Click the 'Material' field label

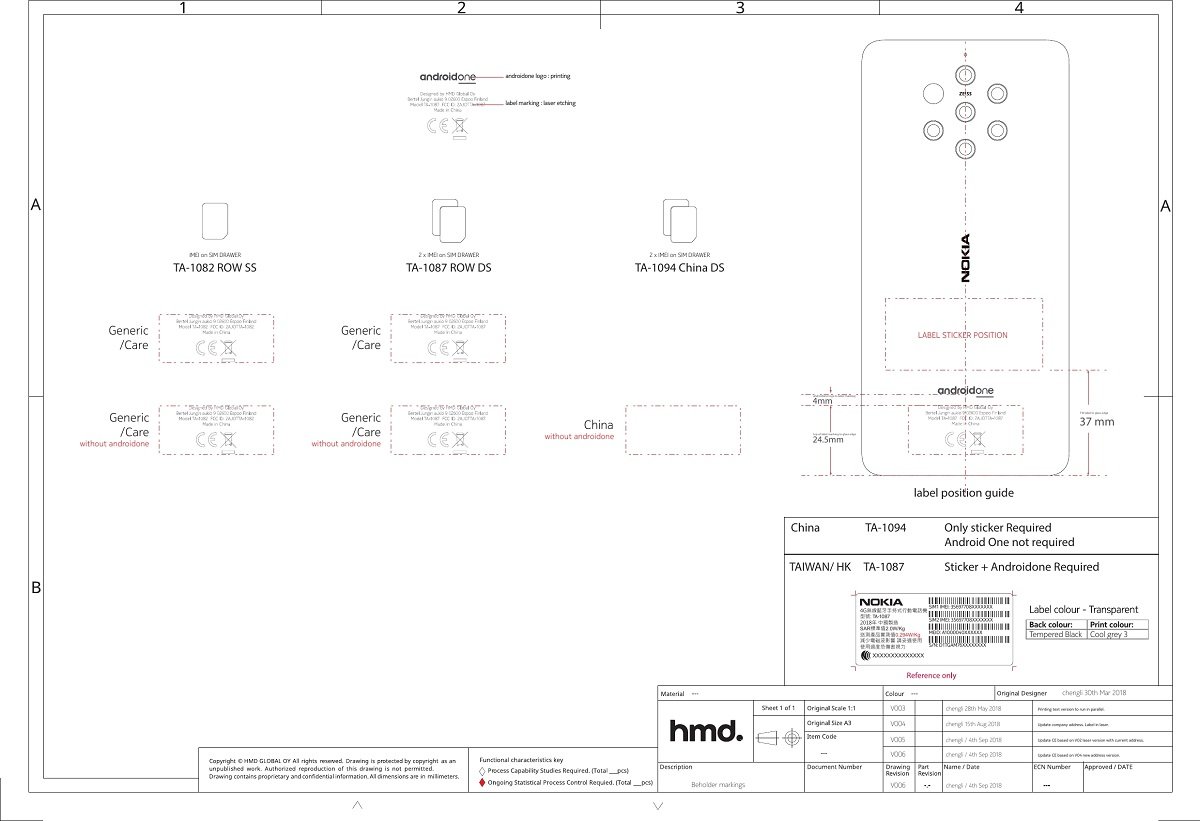[672, 694]
